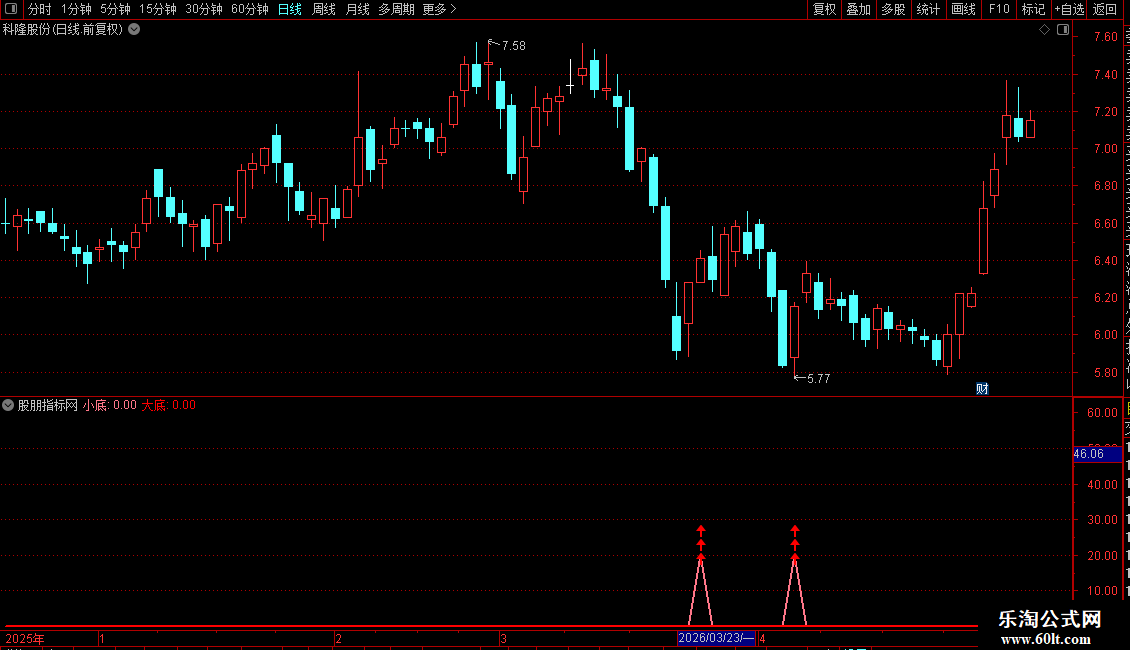Toggle the side panel icon at chart top-right

[1063, 30]
